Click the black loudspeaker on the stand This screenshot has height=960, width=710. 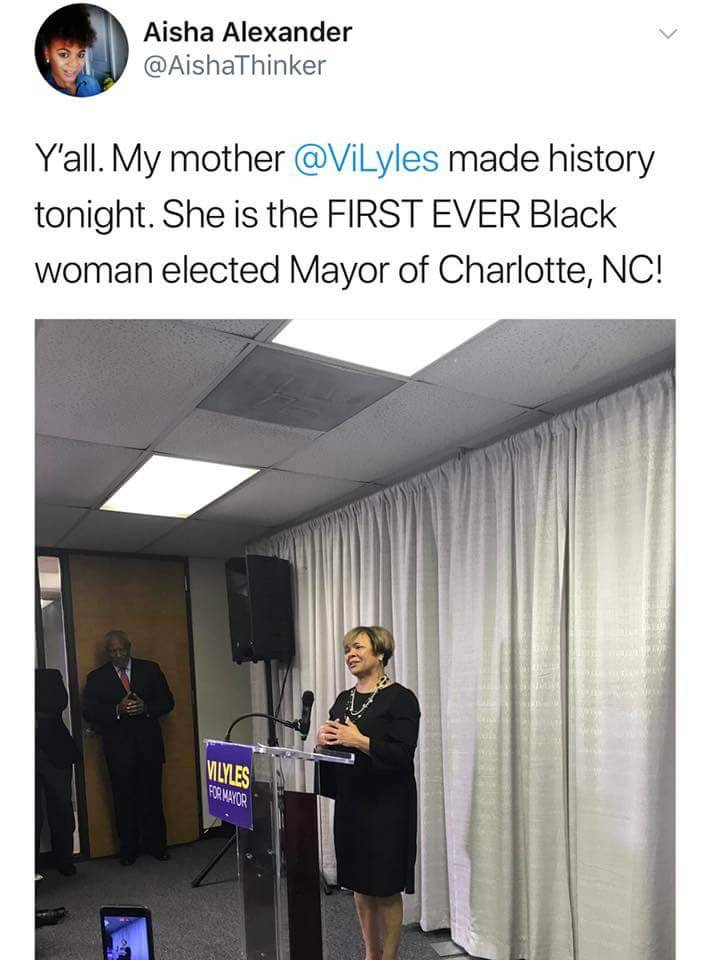coord(260,608)
